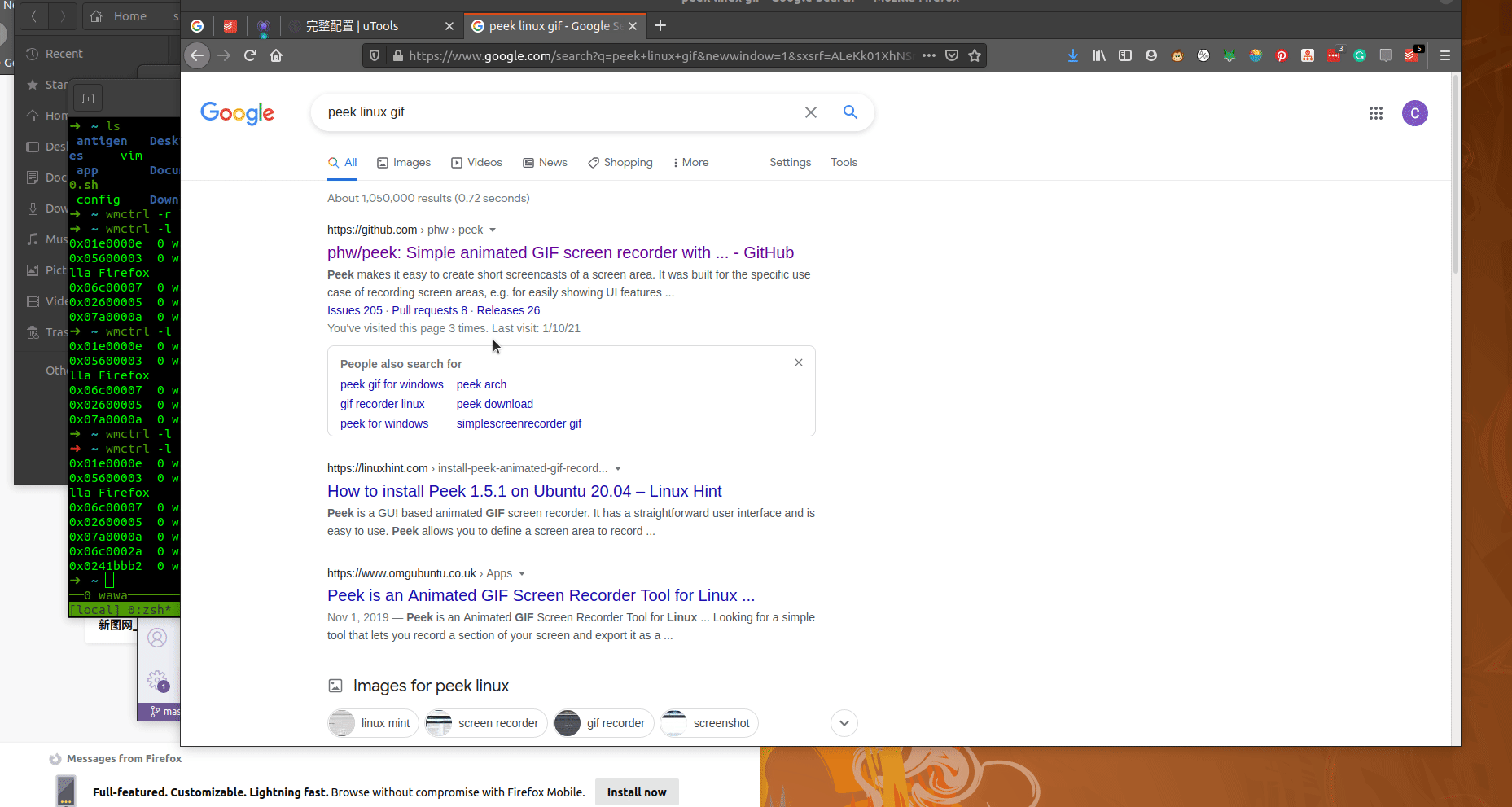Click the Pinterest extension icon

(x=1282, y=55)
